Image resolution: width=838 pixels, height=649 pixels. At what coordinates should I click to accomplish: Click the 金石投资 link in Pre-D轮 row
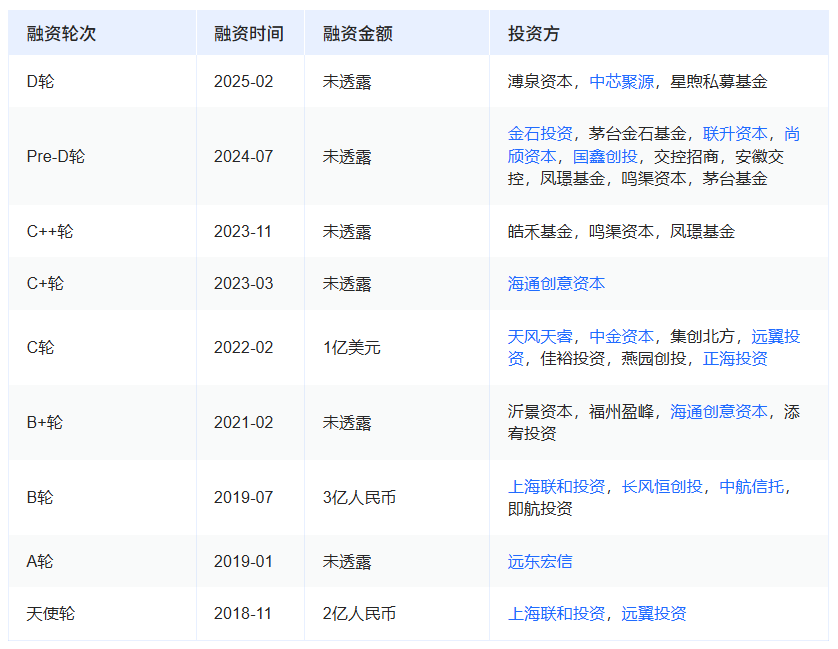(x=540, y=134)
